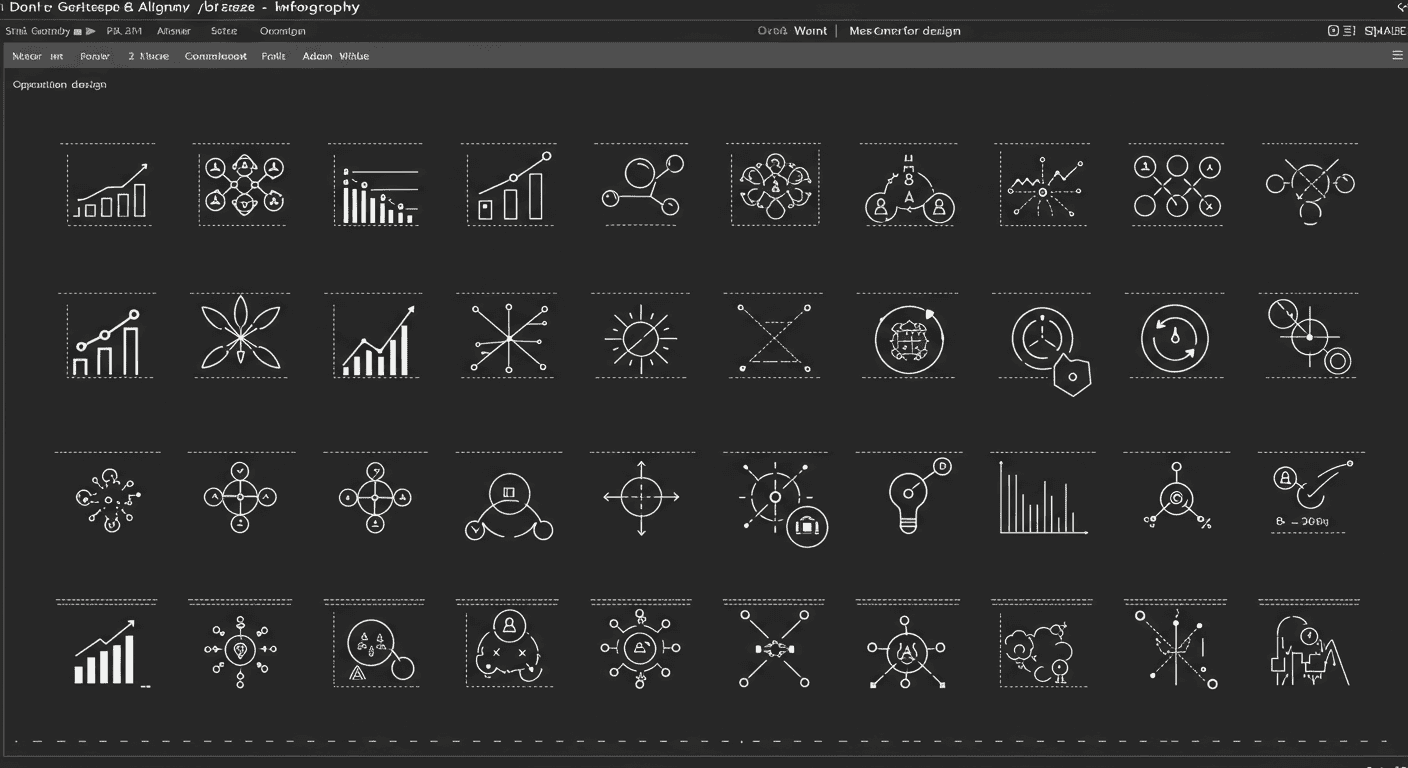Select the two people linked in a circle icon
1408x768 pixels.
[909, 192]
